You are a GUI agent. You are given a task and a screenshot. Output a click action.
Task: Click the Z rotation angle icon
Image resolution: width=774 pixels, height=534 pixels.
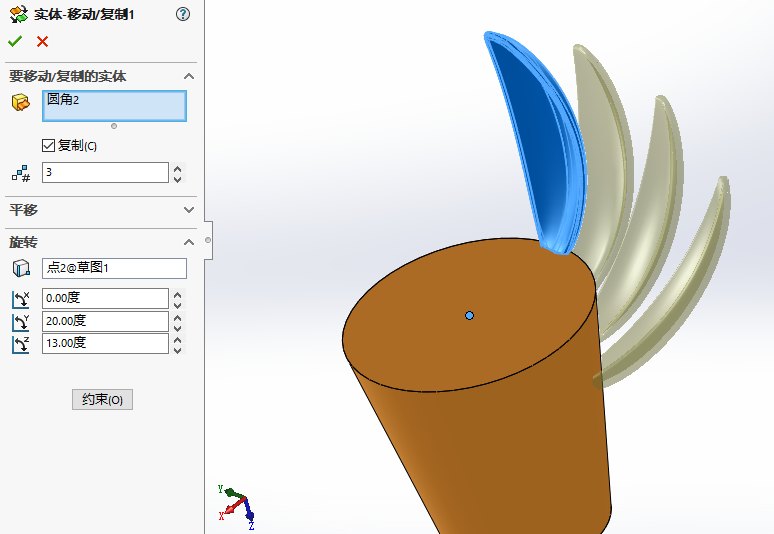pyautogui.click(x=20, y=344)
